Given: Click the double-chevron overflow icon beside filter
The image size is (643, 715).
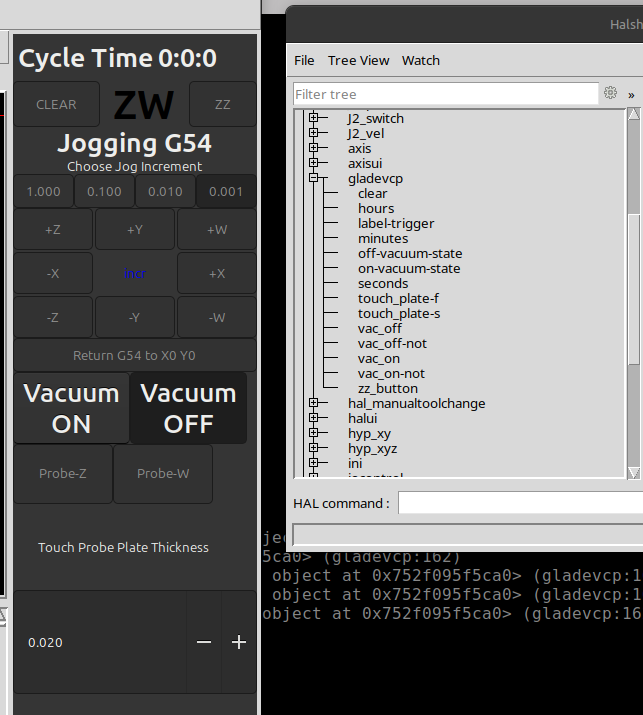Looking at the screenshot, I should [x=631, y=94].
